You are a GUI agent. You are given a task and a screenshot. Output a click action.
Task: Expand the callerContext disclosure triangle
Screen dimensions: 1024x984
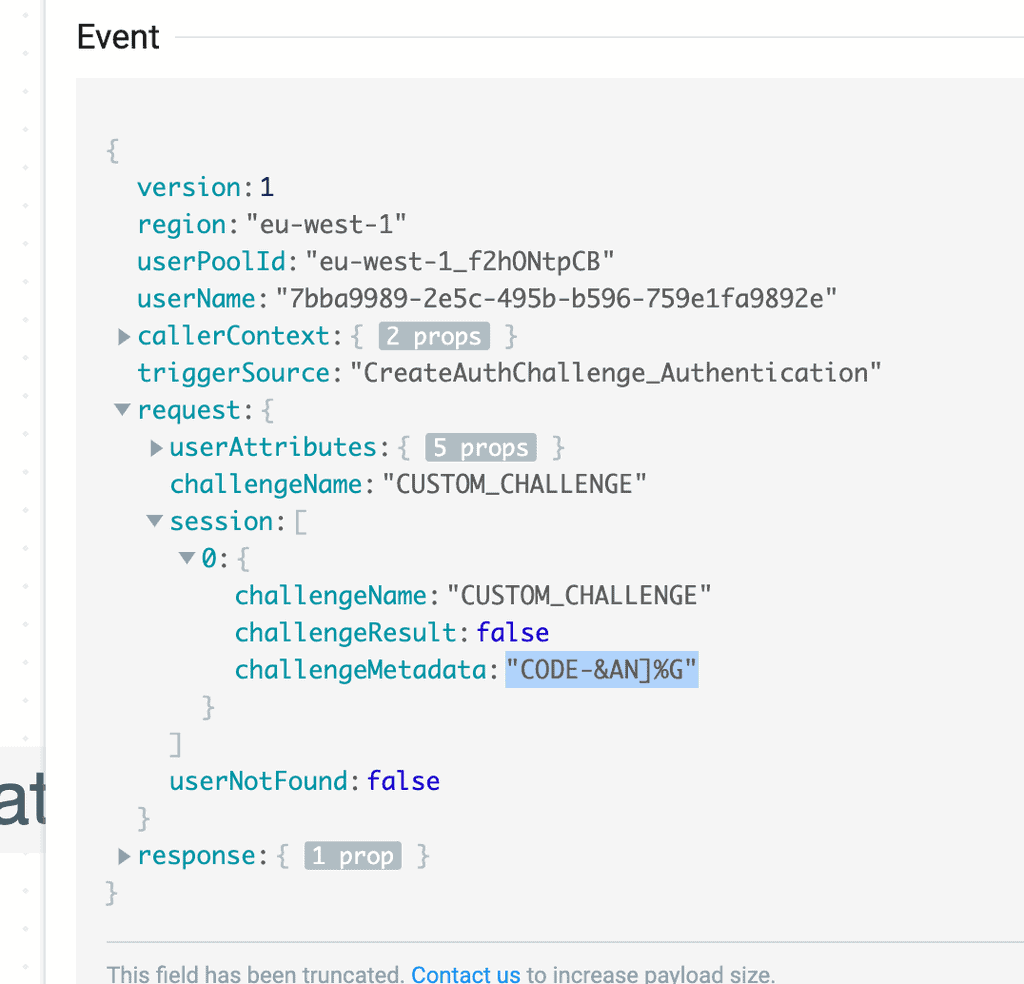(x=124, y=337)
